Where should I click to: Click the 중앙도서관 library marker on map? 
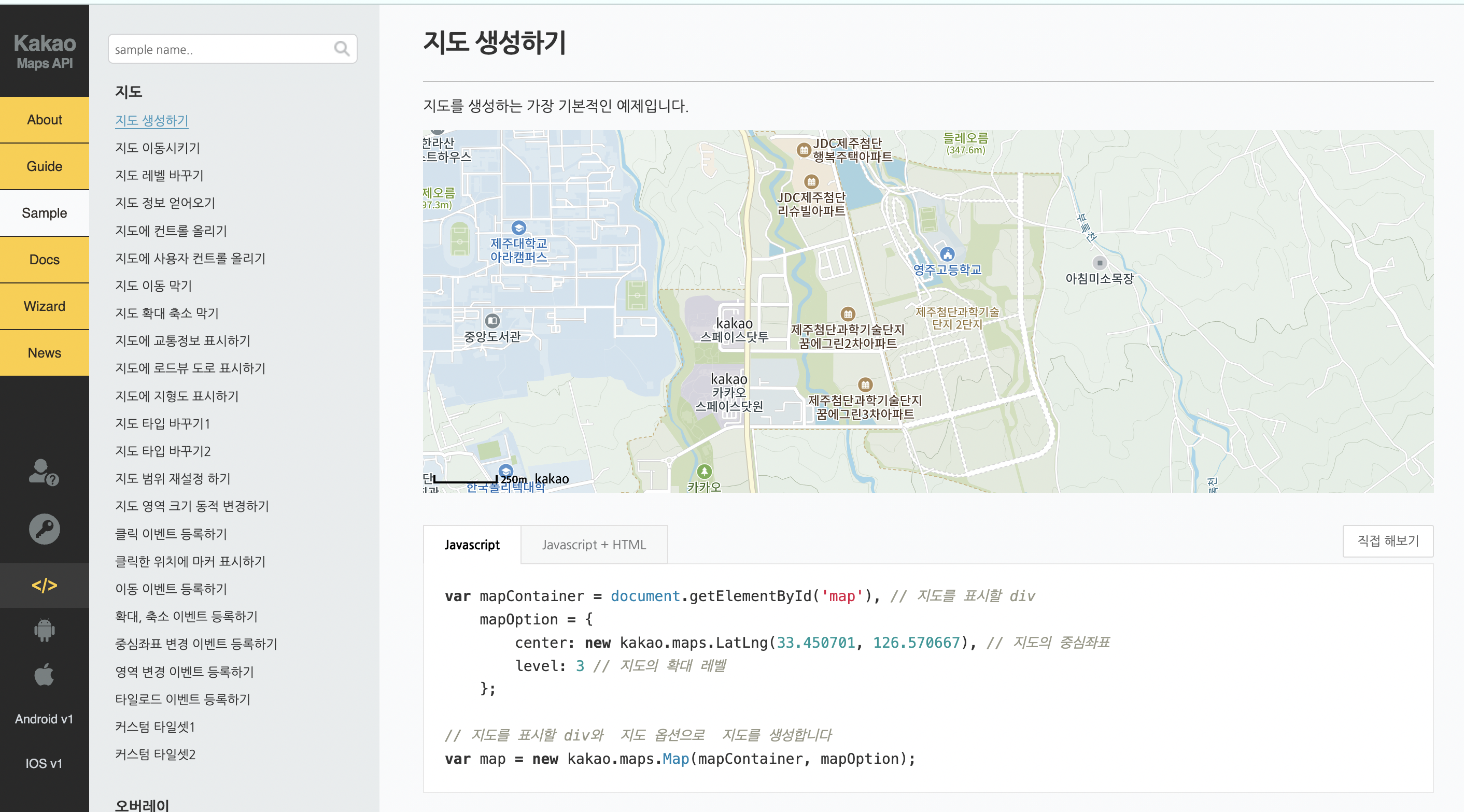[x=492, y=320]
